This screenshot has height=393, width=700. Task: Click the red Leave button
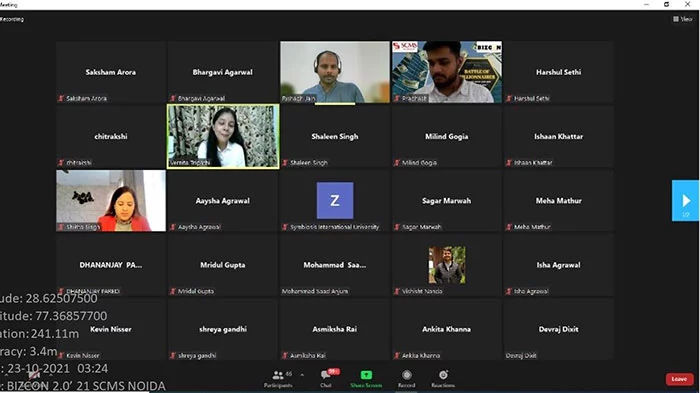point(679,379)
